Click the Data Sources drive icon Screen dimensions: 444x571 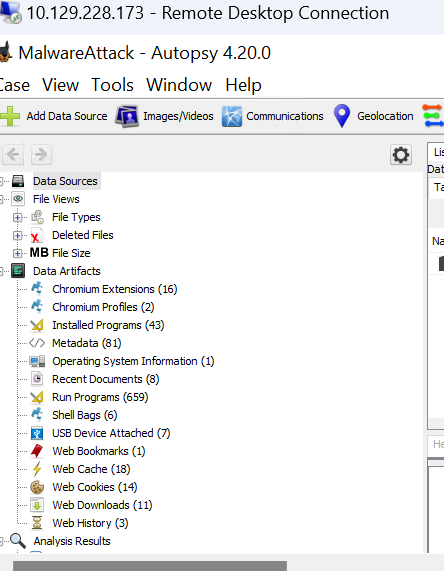coord(18,181)
